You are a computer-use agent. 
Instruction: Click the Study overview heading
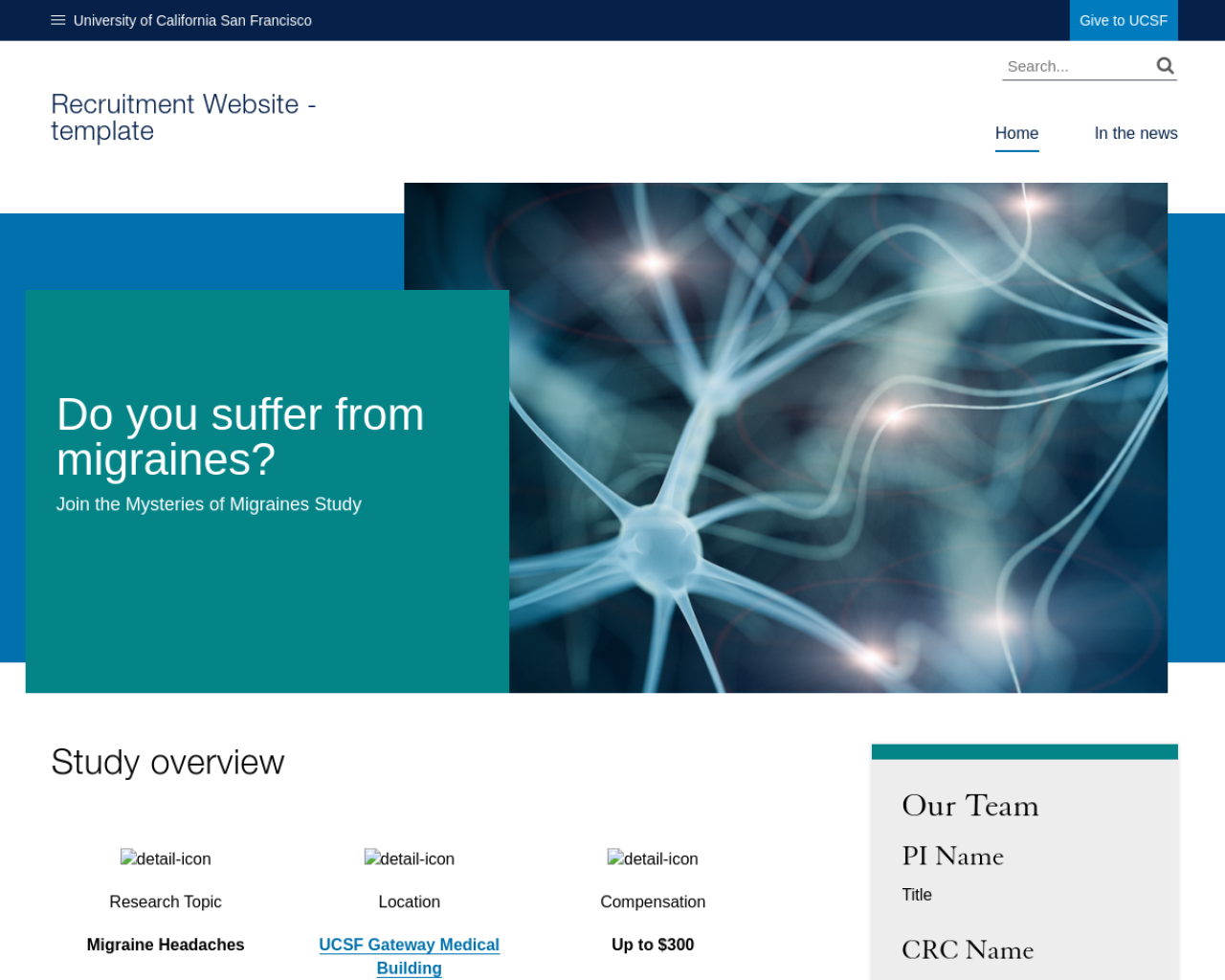click(x=167, y=762)
